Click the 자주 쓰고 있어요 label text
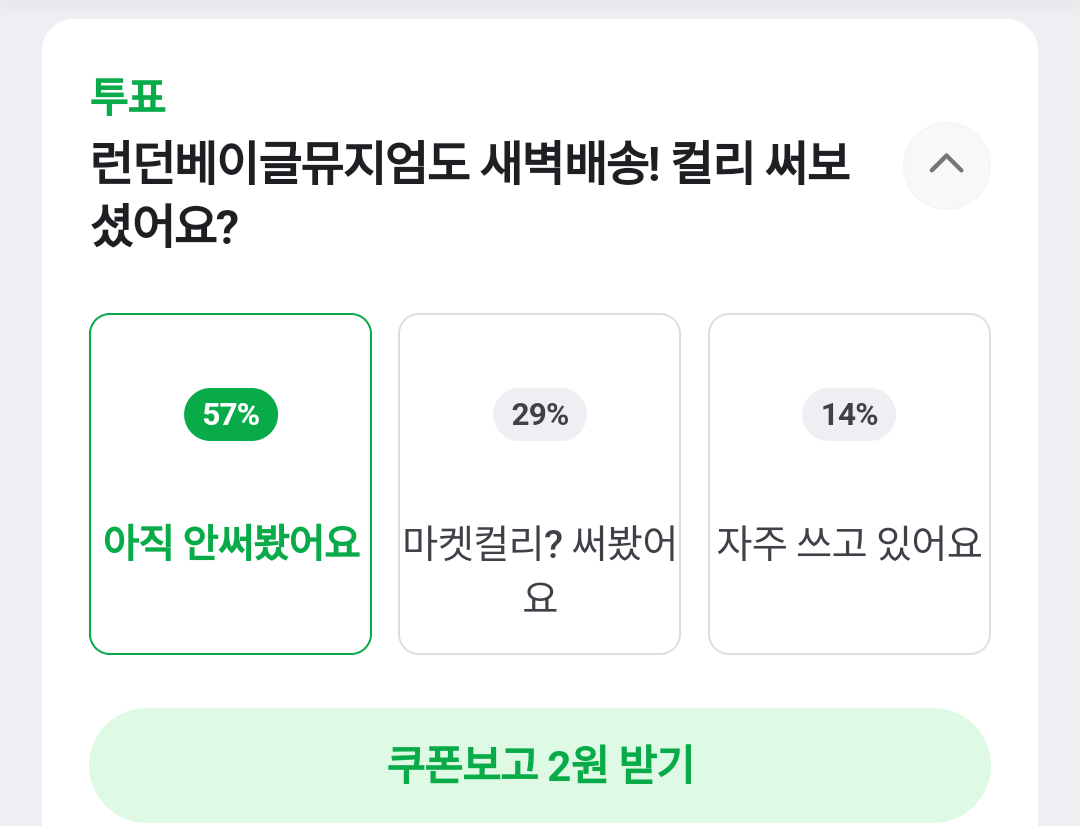The image size is (1080, 826). (849, 543)
